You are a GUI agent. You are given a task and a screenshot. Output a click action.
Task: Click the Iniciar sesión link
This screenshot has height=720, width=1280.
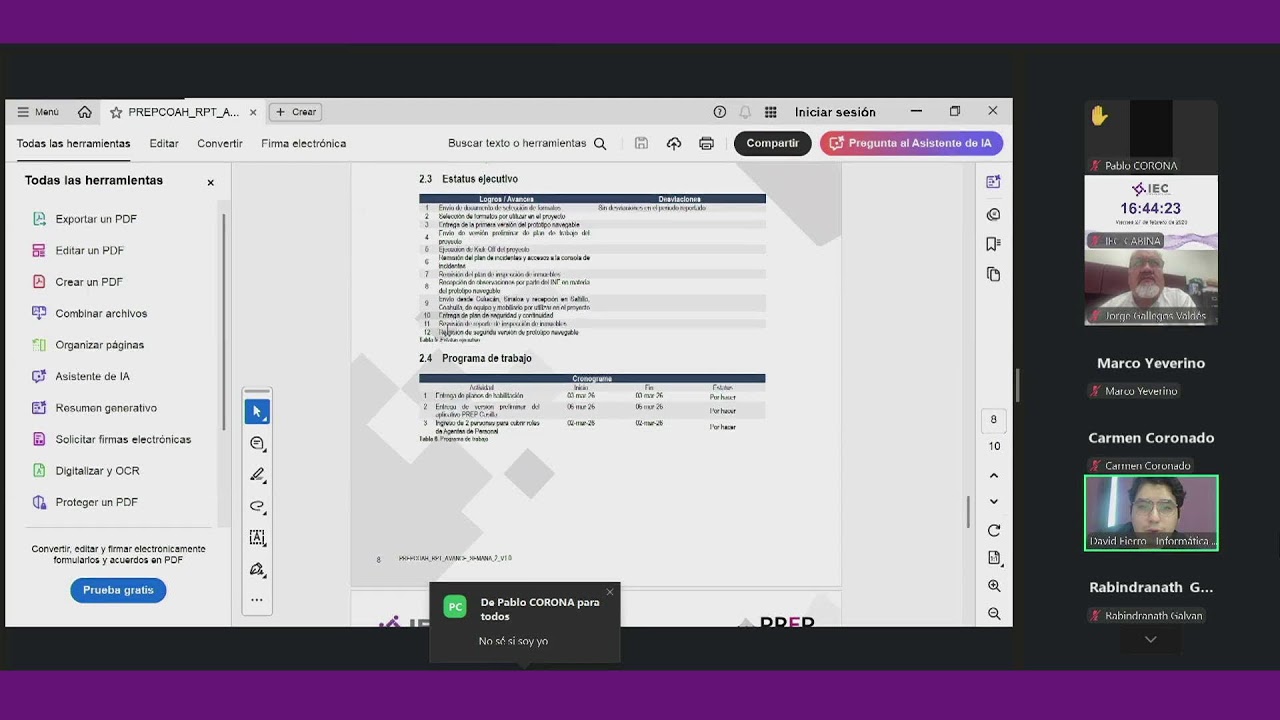click(x=835, y=112)
